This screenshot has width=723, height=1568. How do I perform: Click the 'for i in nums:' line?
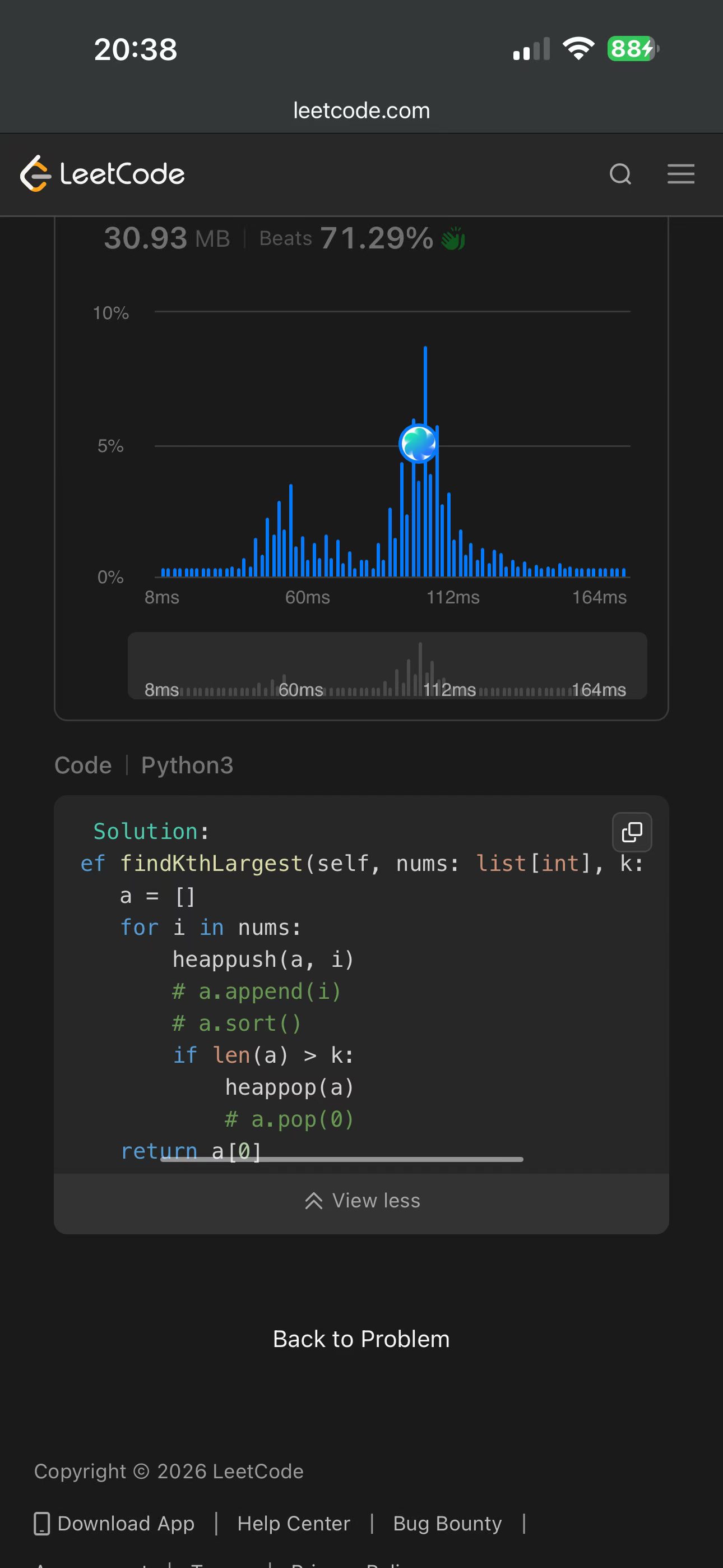click(211, 928)
